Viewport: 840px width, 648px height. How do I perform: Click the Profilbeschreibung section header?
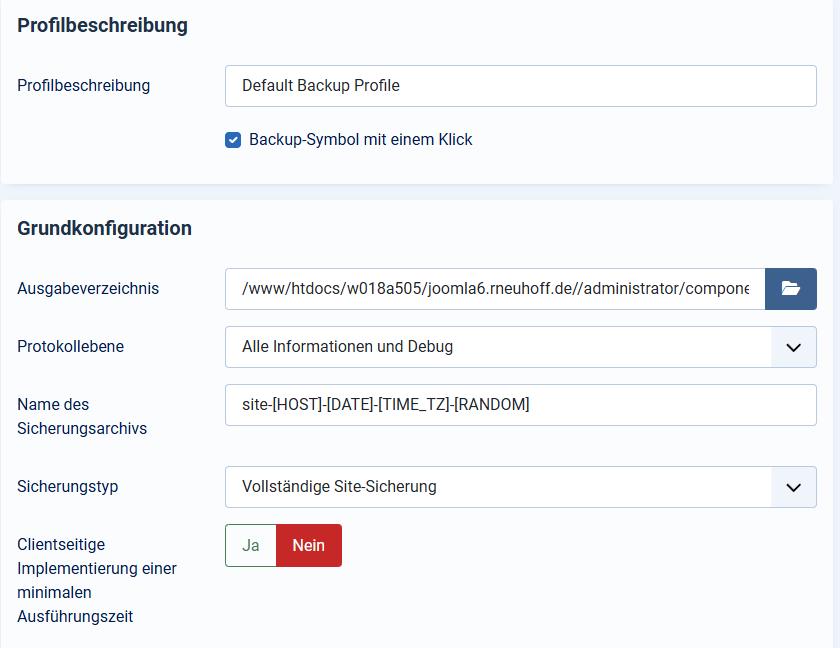102,25
